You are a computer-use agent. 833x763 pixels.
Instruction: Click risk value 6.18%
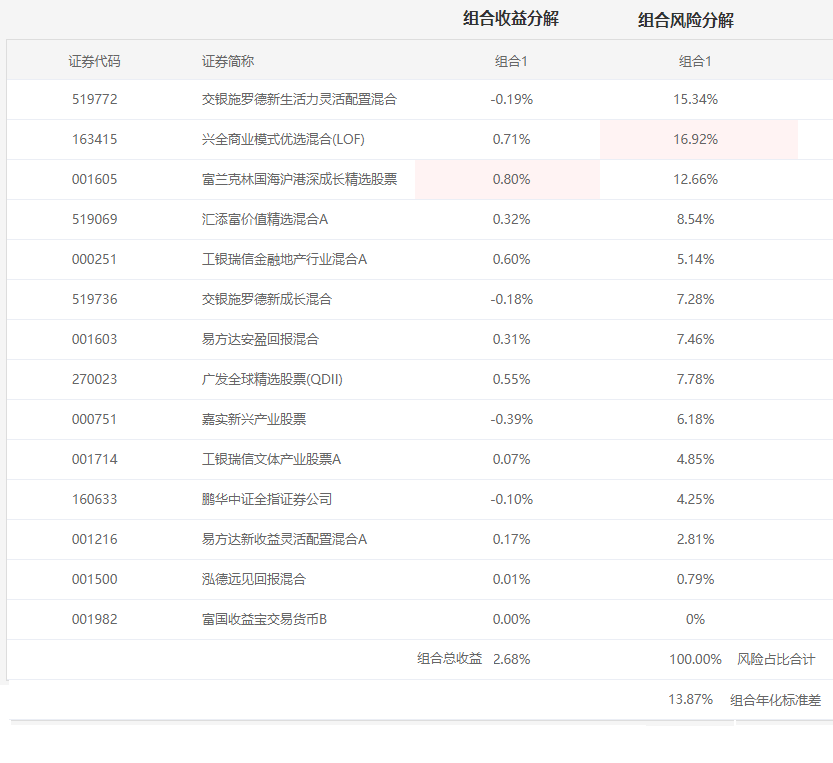pos(695,419)
